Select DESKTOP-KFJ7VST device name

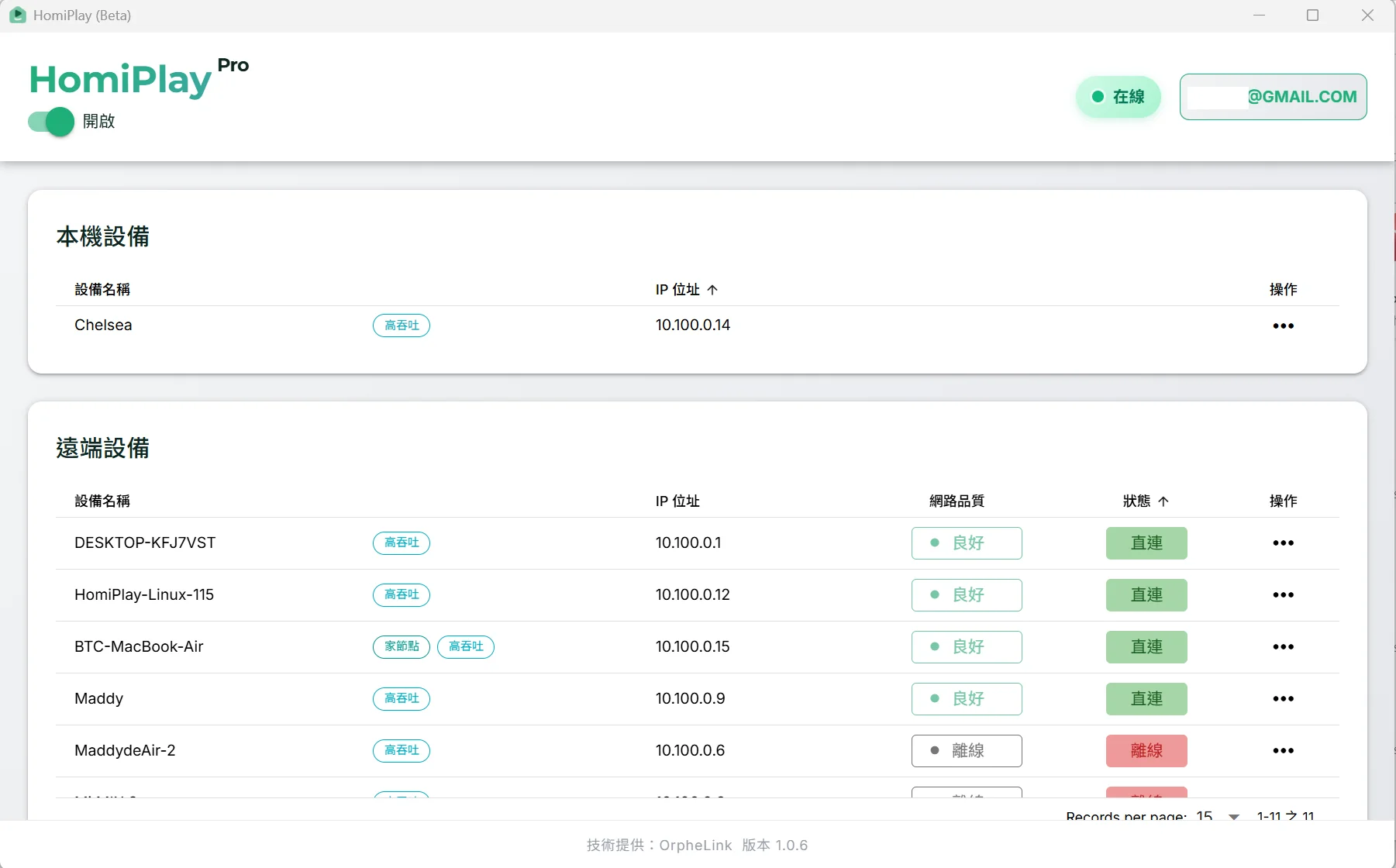[x=145, y=543]
